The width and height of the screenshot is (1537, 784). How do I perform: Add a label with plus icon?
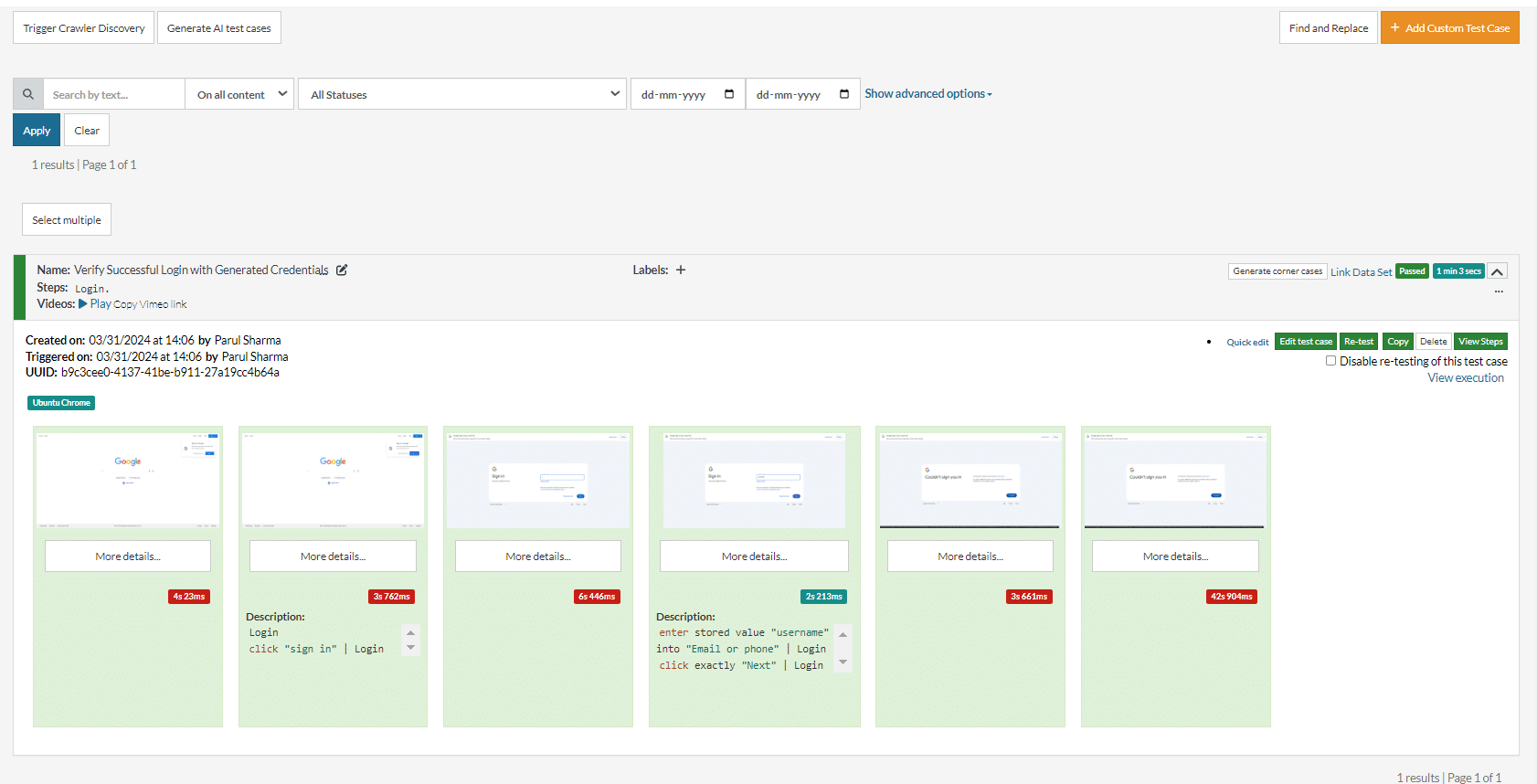click(681, 270)
